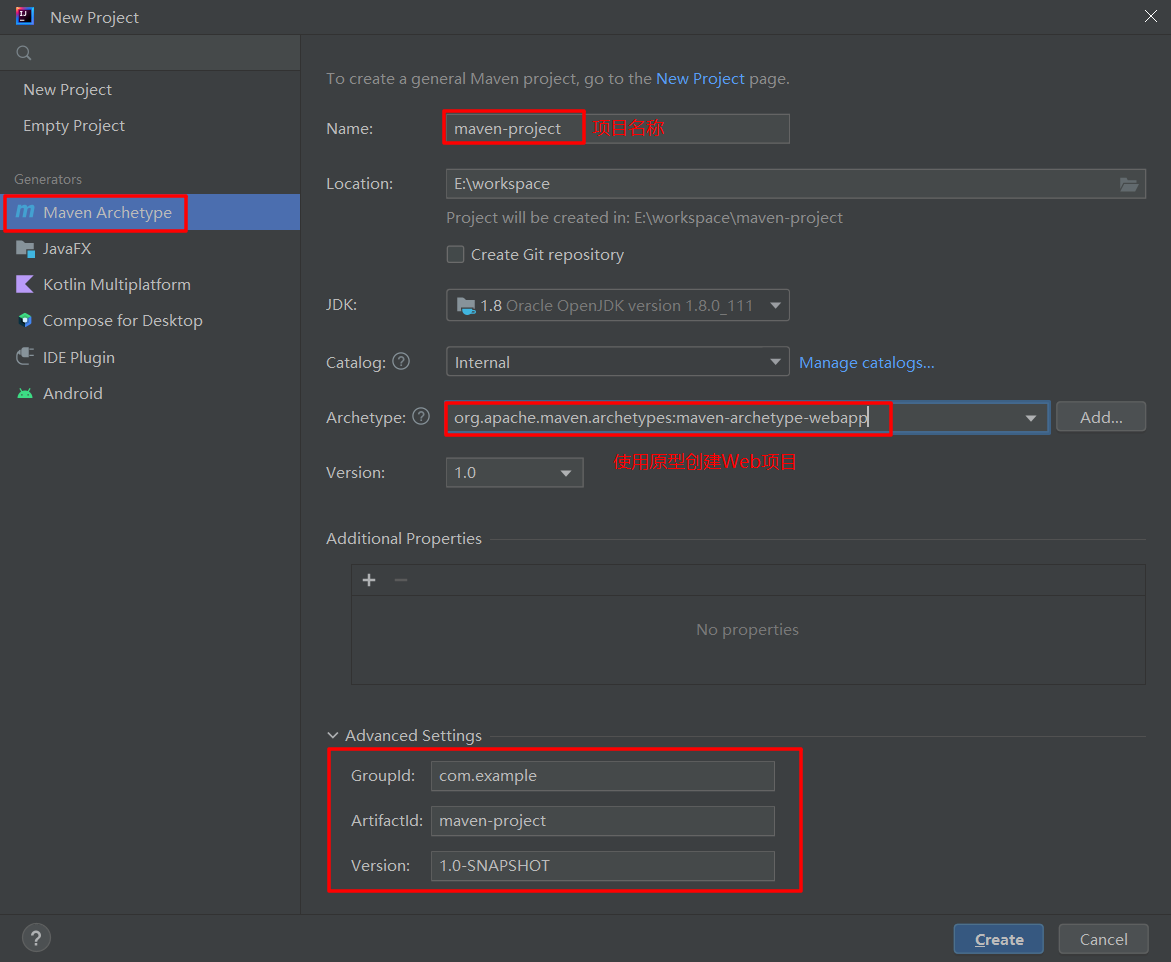
Task: Select Kotlin Multiplatform generator
Action: tap(150, 285)
